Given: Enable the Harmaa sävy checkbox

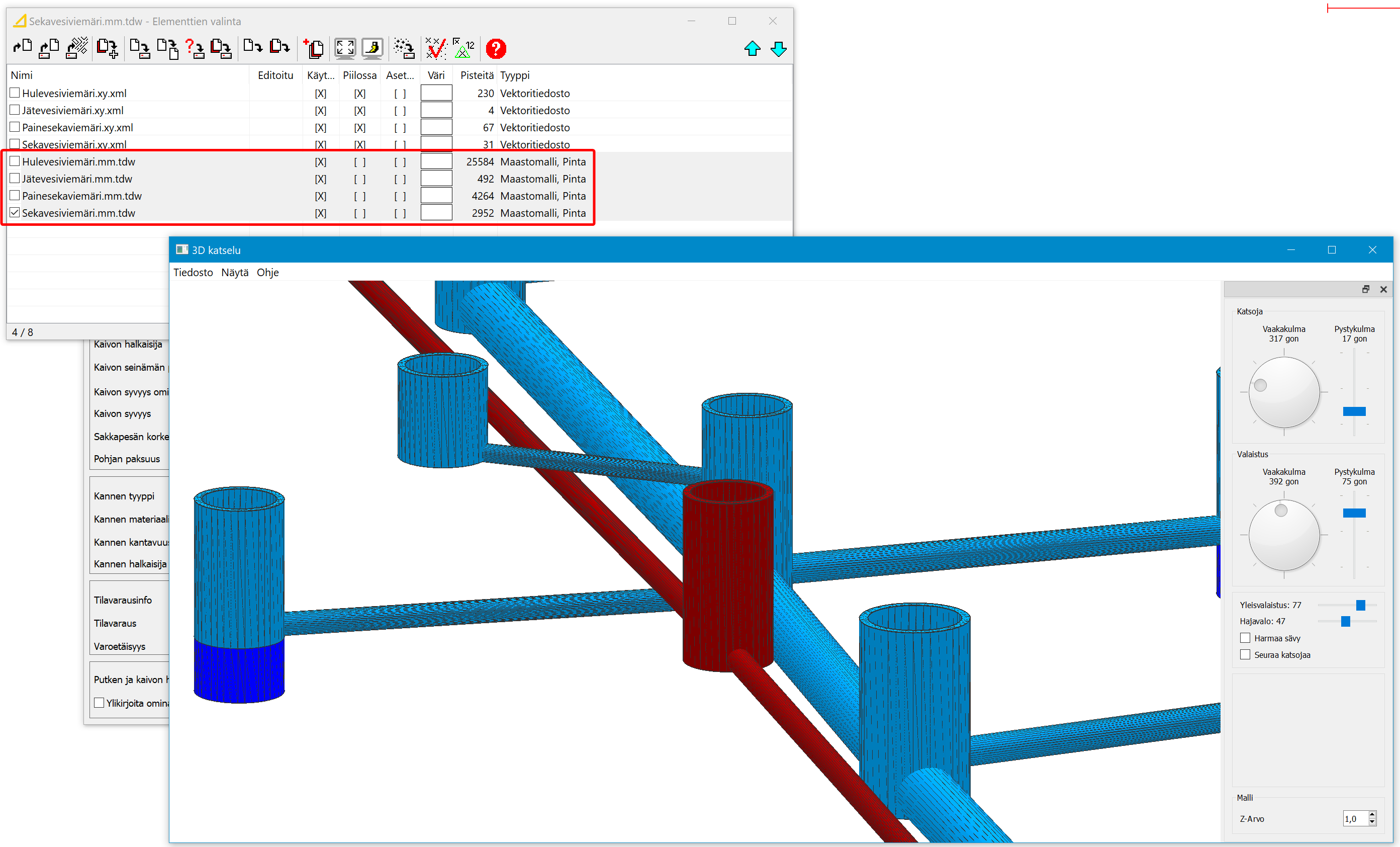Looking at the screenshot, I should tap(1245, 638).
